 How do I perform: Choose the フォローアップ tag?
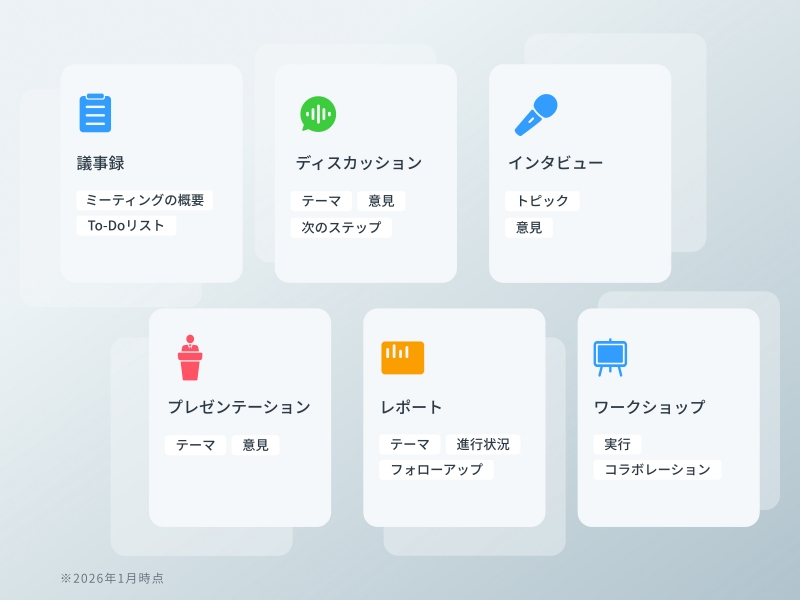pos(436,470)
